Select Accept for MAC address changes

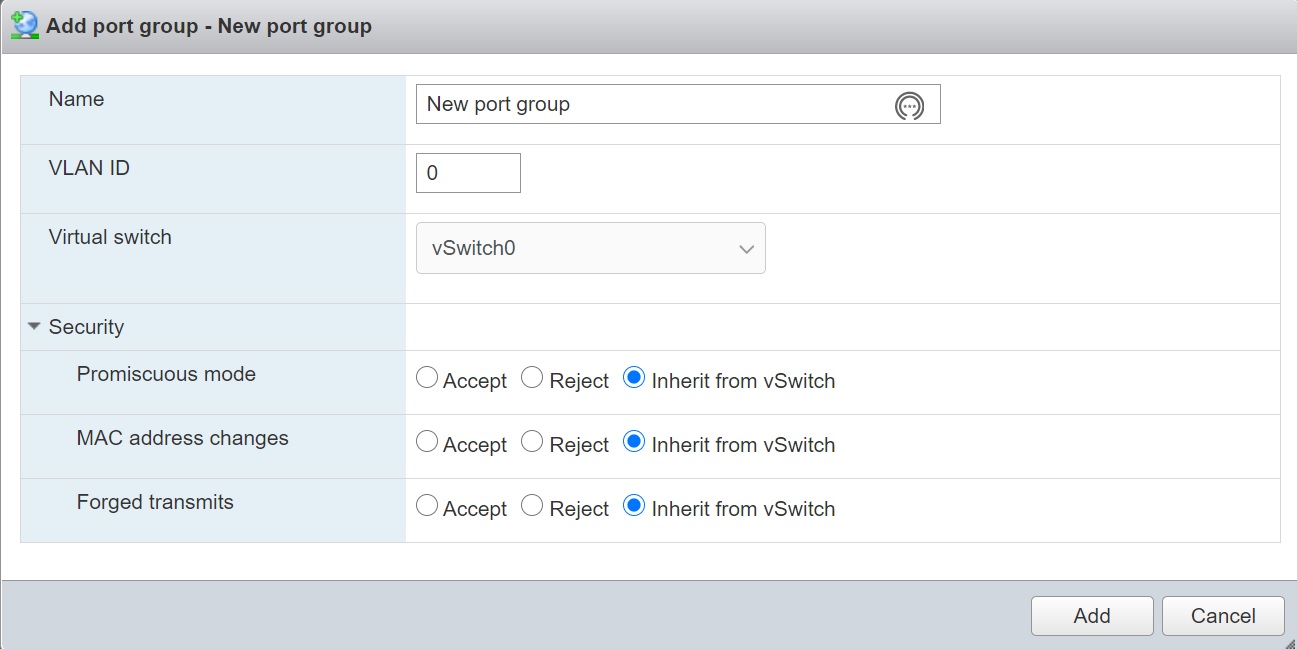click(x=427, y=442)
